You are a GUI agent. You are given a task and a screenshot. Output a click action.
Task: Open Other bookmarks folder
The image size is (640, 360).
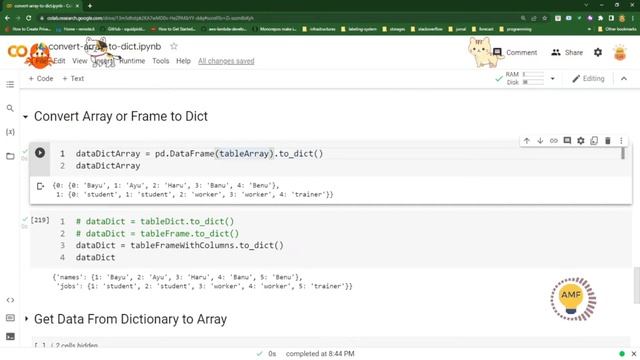click(617, 29)
